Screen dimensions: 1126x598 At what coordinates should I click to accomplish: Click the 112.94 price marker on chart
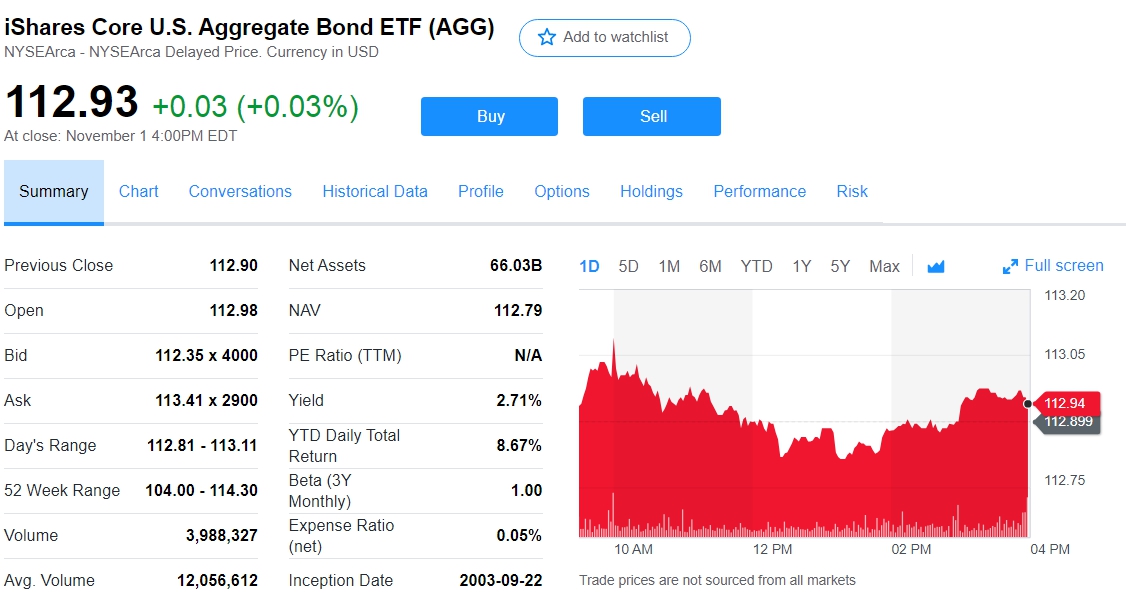click(1066, 403)
